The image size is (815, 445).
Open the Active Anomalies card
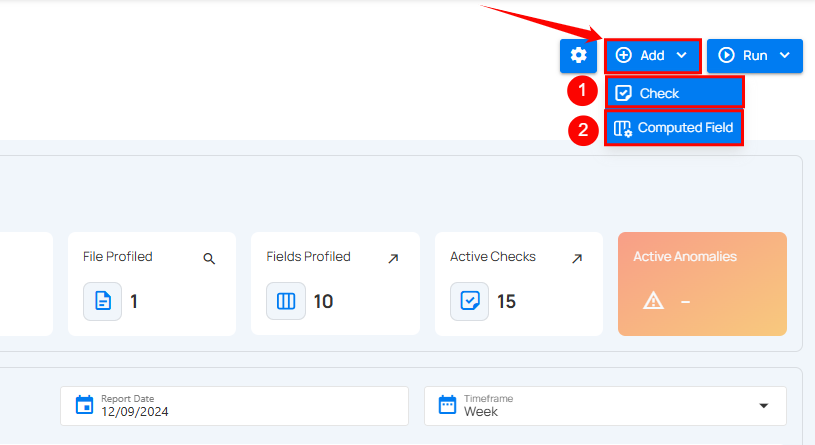click(x=702, y=283)
